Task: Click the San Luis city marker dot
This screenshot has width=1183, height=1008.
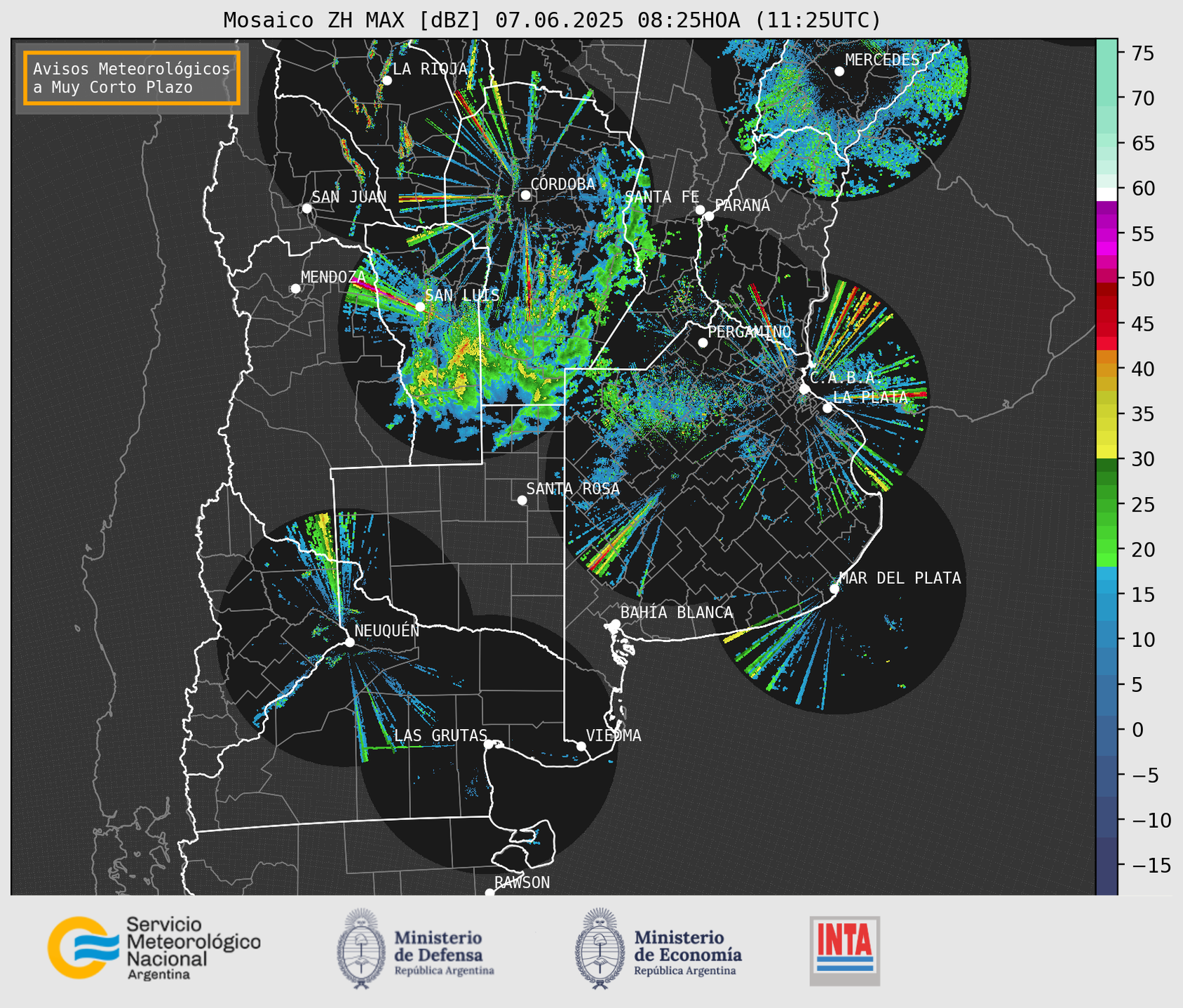Action: coord(419,306)
